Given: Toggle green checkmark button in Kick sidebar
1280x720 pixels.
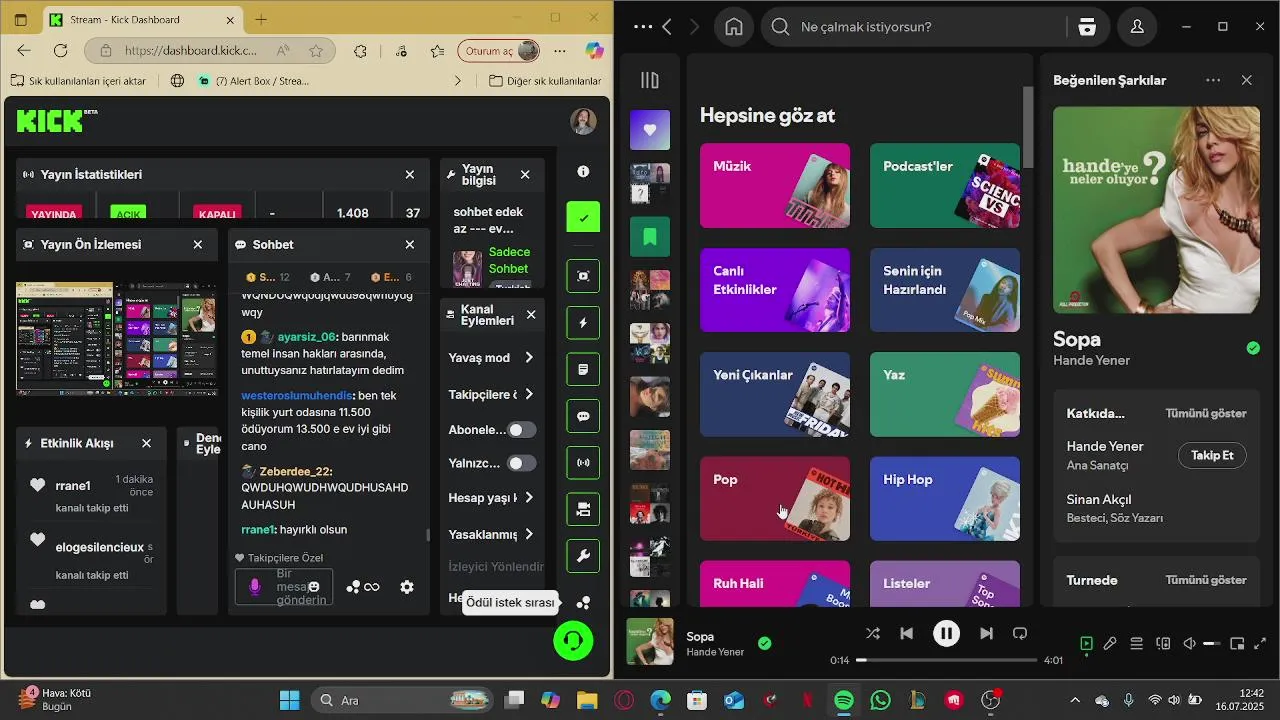Looking at the screenshot, I should pos(583,217).
